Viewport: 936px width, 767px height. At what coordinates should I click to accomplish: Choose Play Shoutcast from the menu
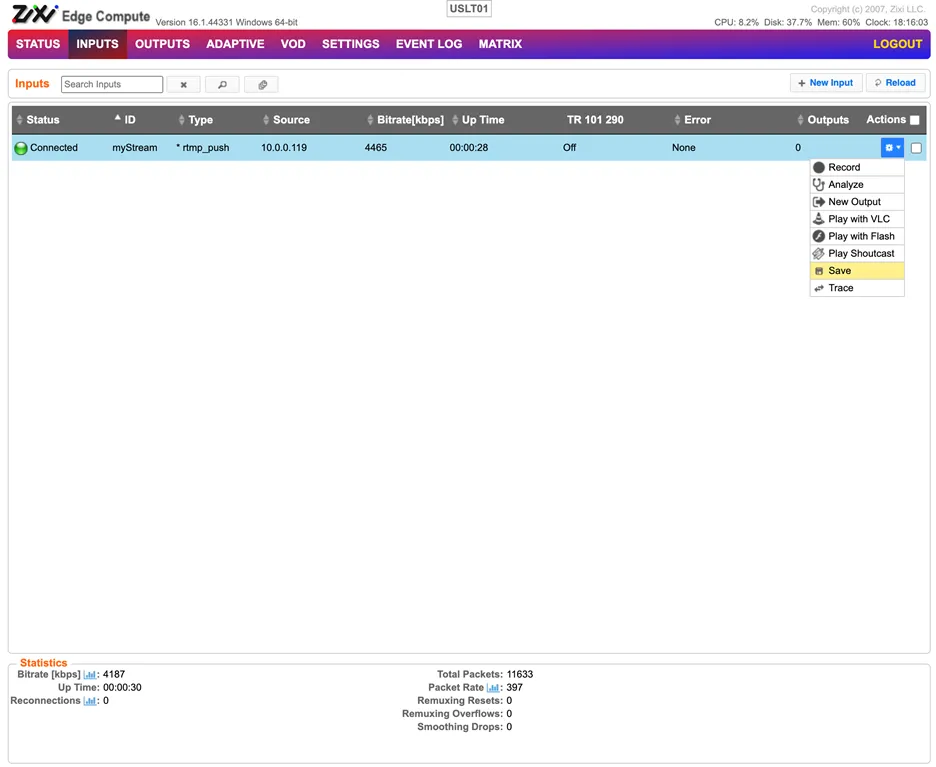[857, 254]
